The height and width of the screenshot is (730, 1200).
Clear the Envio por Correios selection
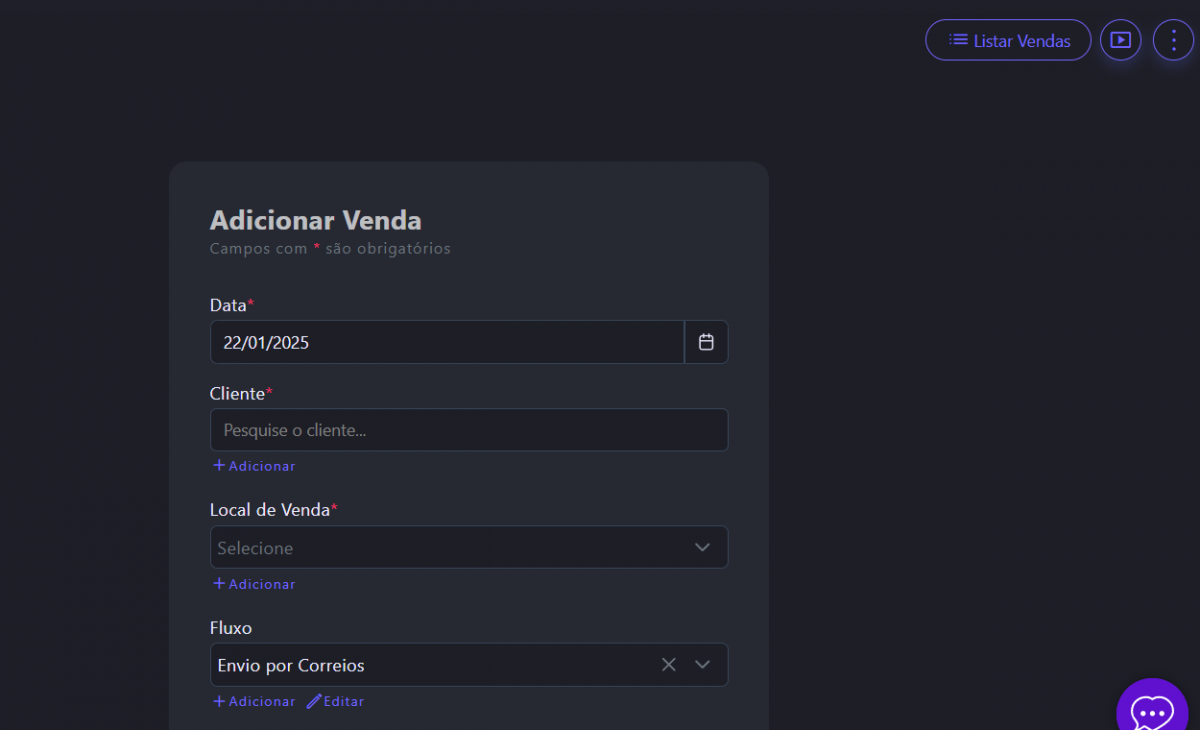pyautogui.click(x=669, y=665)
